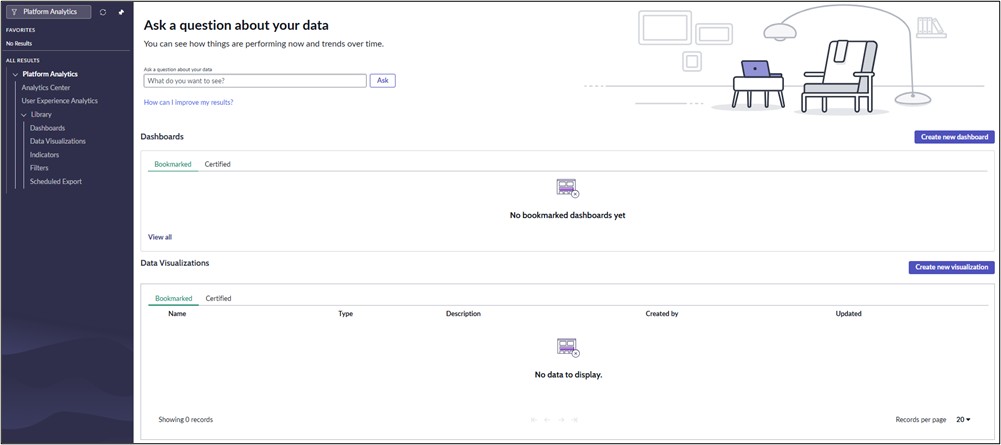Open Analytics Center in the navigation

pyautogui.click(x=46, y=87)
